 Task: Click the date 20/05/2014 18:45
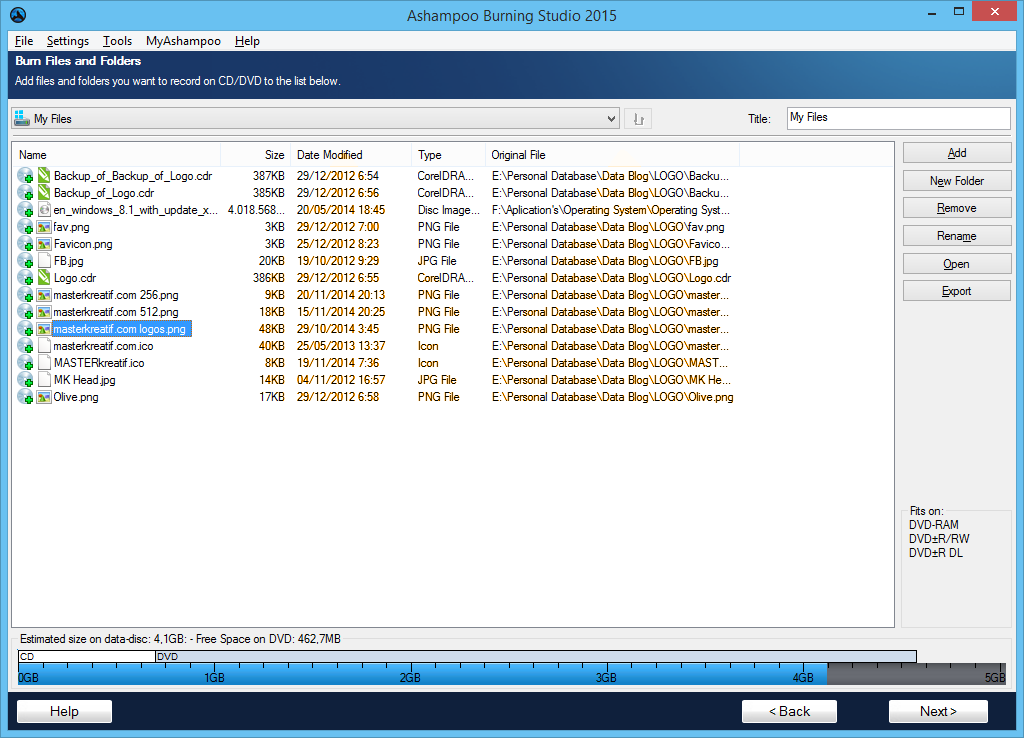341,210
